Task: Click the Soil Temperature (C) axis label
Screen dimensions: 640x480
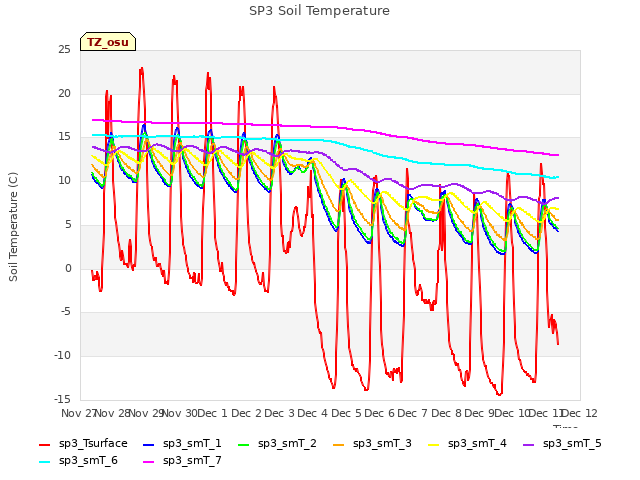Action: [x=13, y=227]
